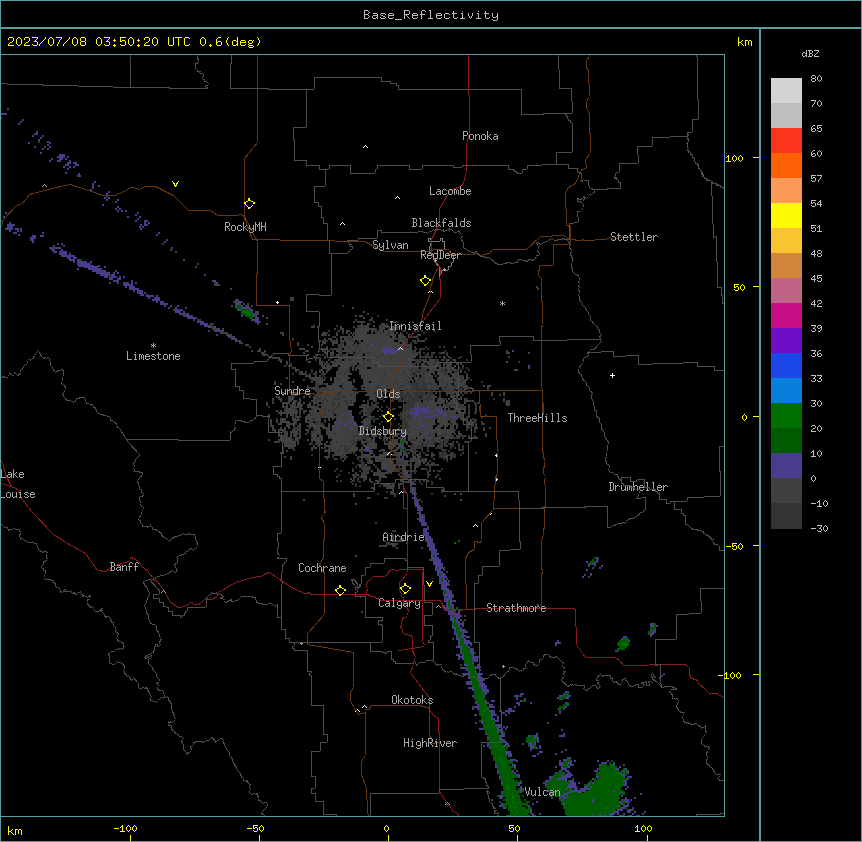Select the purple 10 dBZ color swatch

click(786, 466)
